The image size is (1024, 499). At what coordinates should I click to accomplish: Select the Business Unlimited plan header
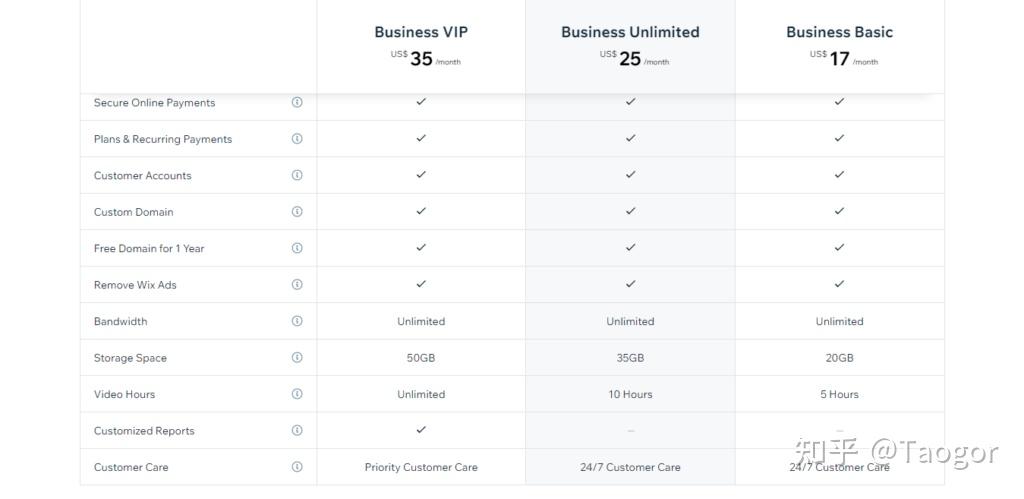click(630, 32)
